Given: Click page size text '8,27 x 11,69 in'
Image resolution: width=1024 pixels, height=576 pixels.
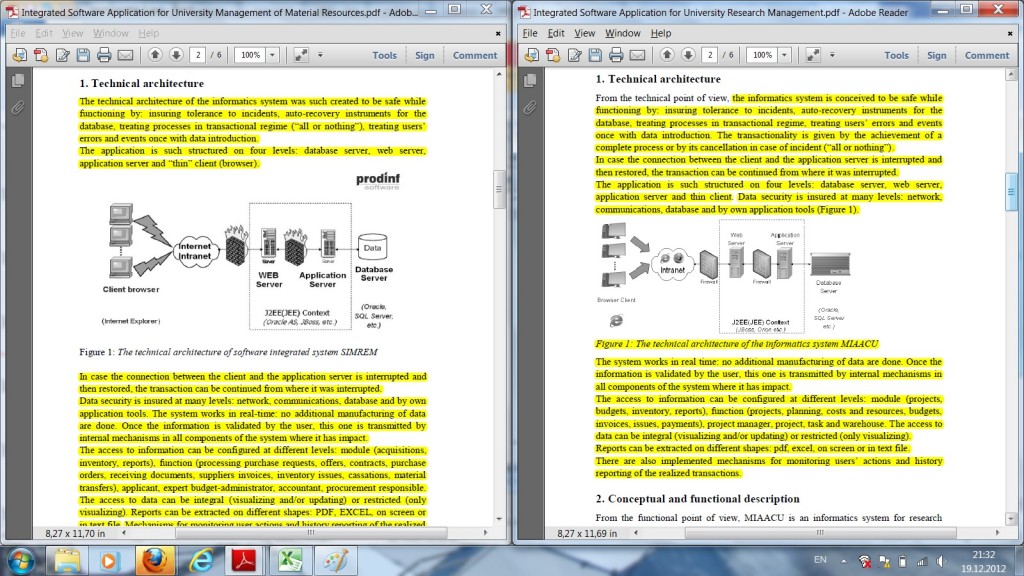Looking at the screenshot, I should [587, 534].
